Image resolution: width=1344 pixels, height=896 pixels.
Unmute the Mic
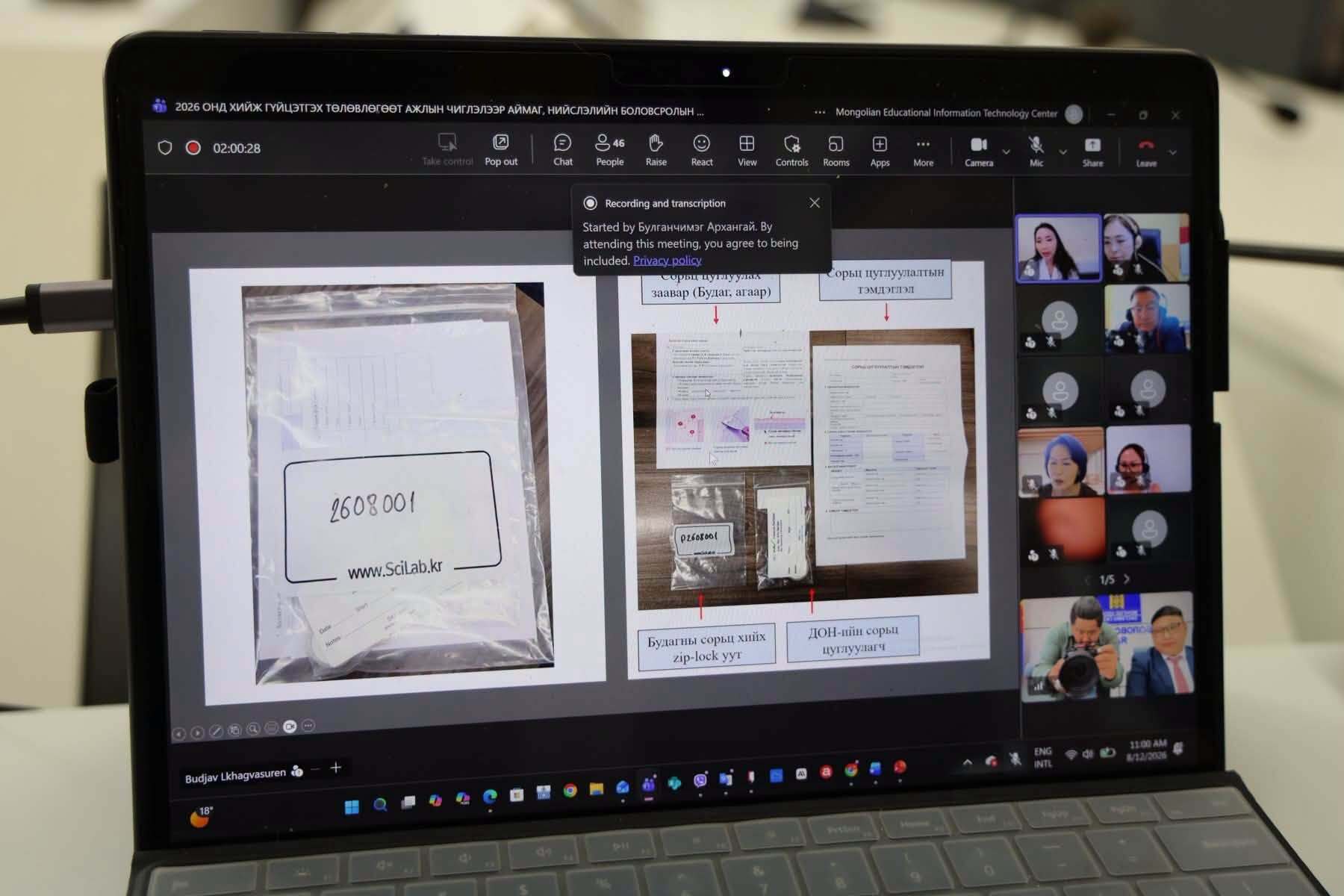coord(1036,152)
